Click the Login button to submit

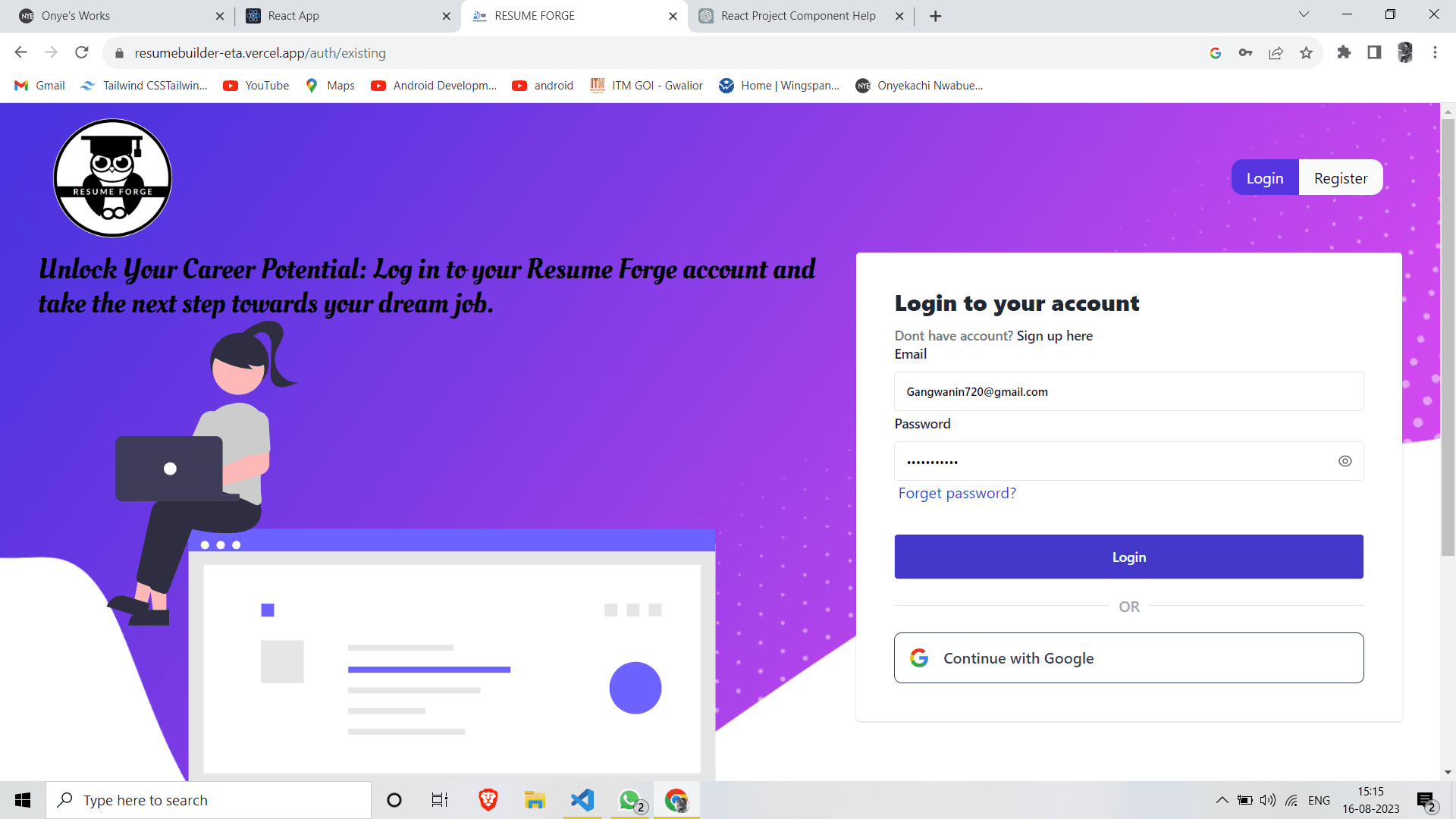pos(1128,556)
